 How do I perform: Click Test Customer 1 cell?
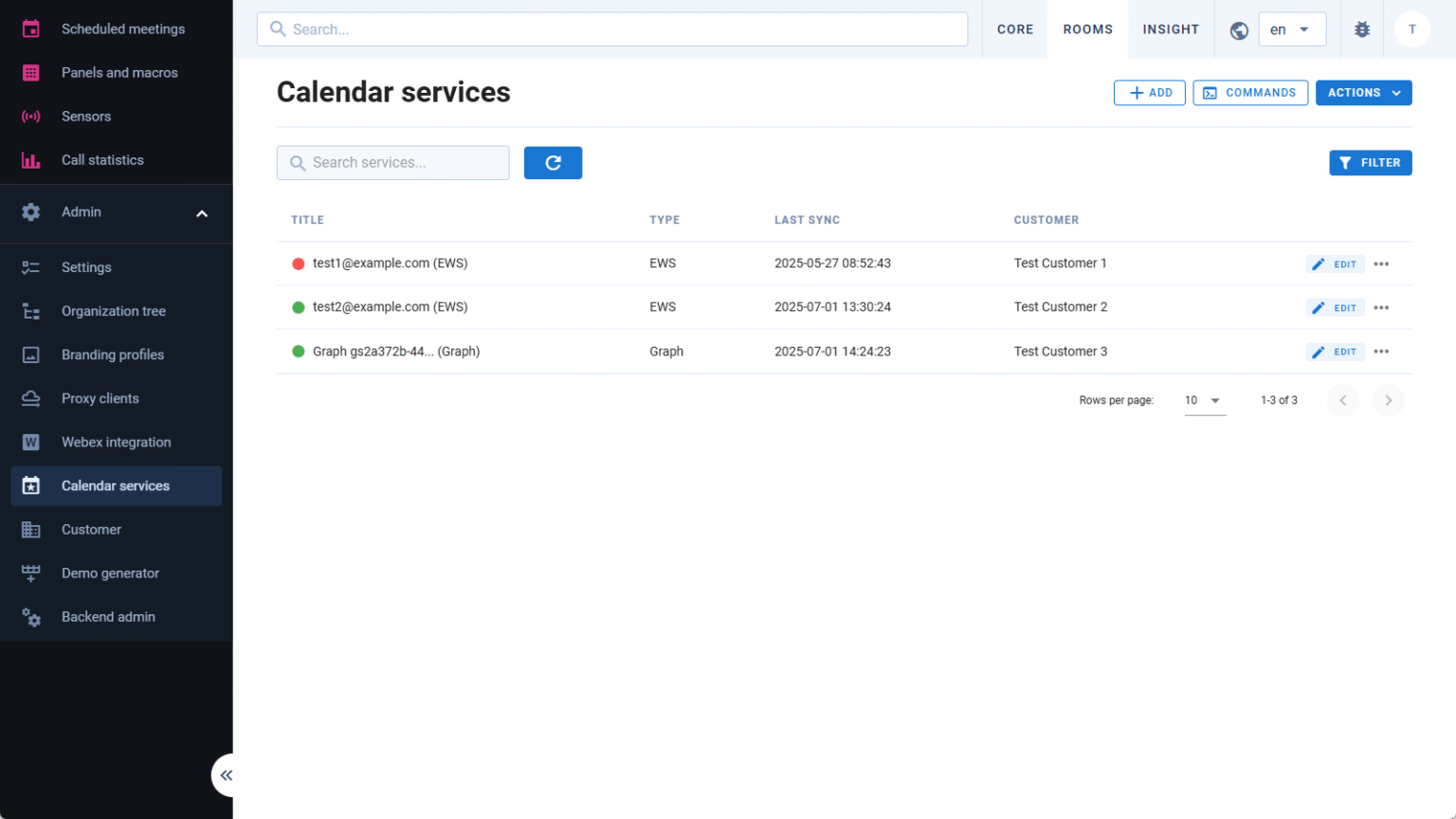(x=1060, y=264)
